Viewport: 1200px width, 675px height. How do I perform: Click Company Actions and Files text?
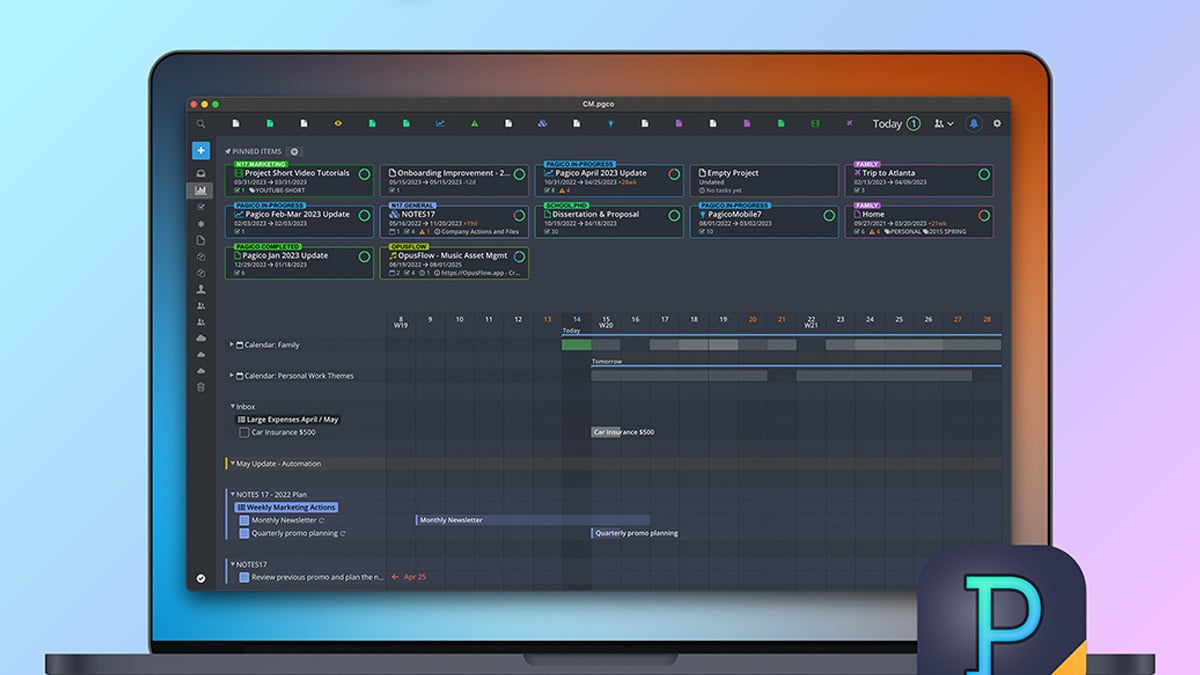(x=480, y=231)
